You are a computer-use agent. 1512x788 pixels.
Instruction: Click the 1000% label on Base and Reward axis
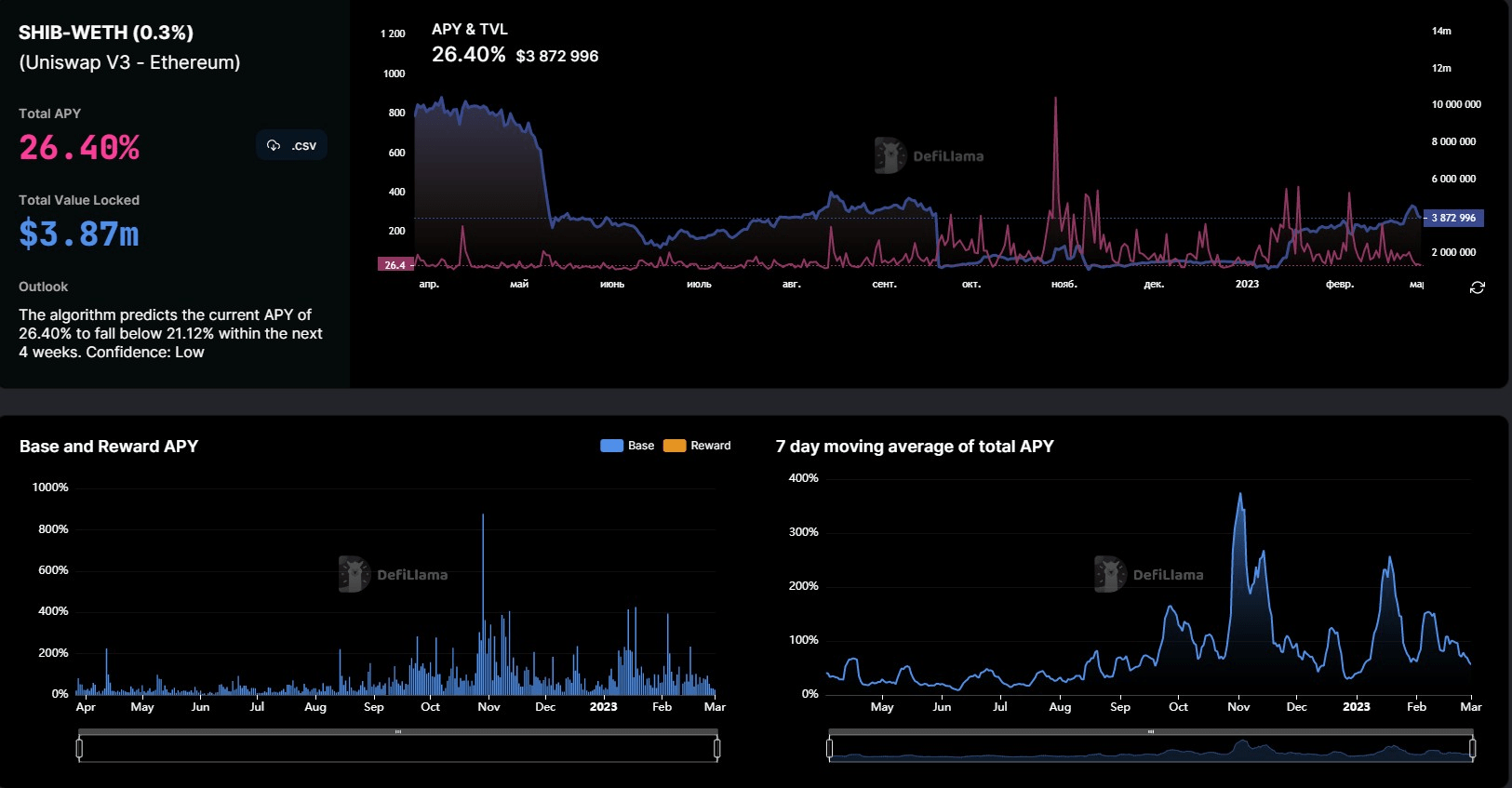click(x=50, y=487)
